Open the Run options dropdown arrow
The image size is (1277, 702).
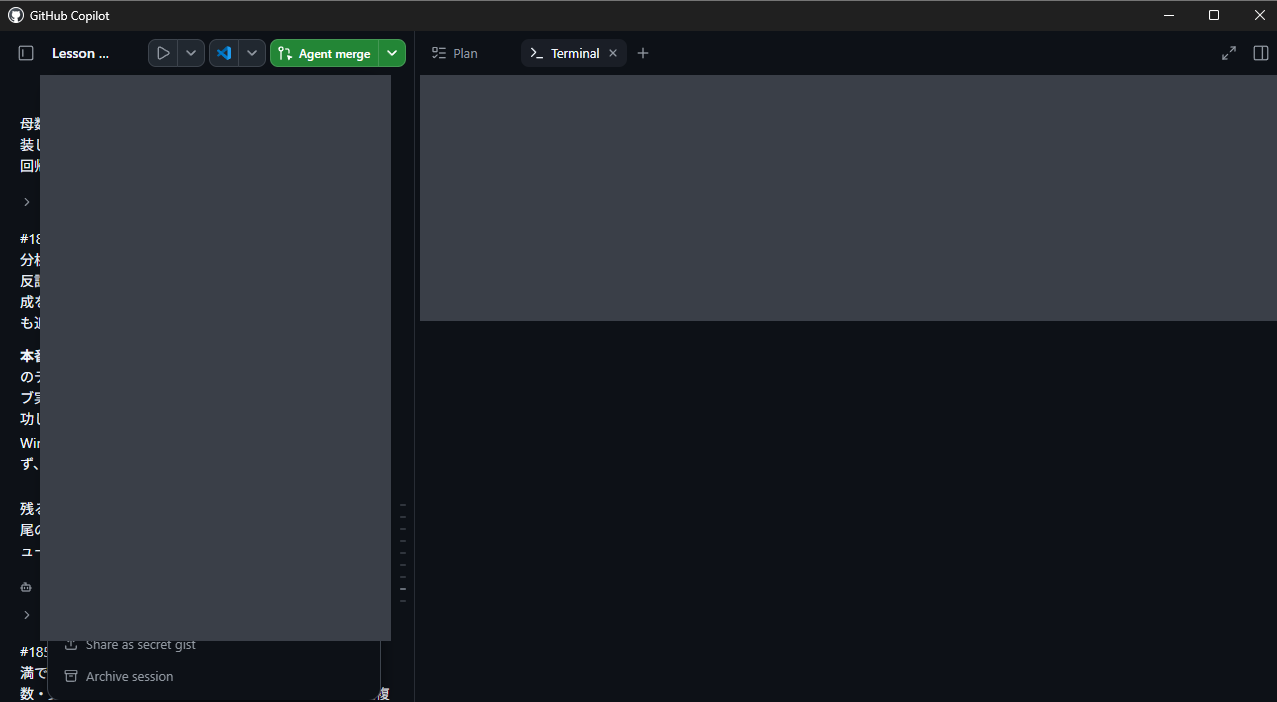(x=191, y=53)
